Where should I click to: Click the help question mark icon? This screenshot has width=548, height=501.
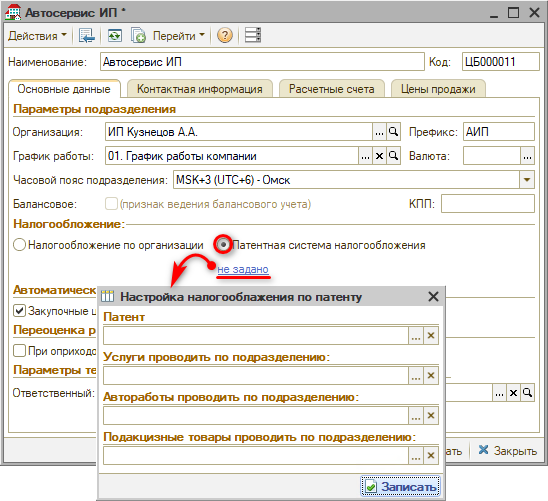coord(224,35)
